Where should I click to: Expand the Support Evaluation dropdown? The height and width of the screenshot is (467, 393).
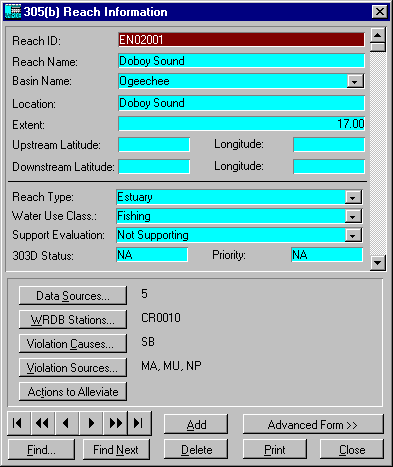click(353, 235)
